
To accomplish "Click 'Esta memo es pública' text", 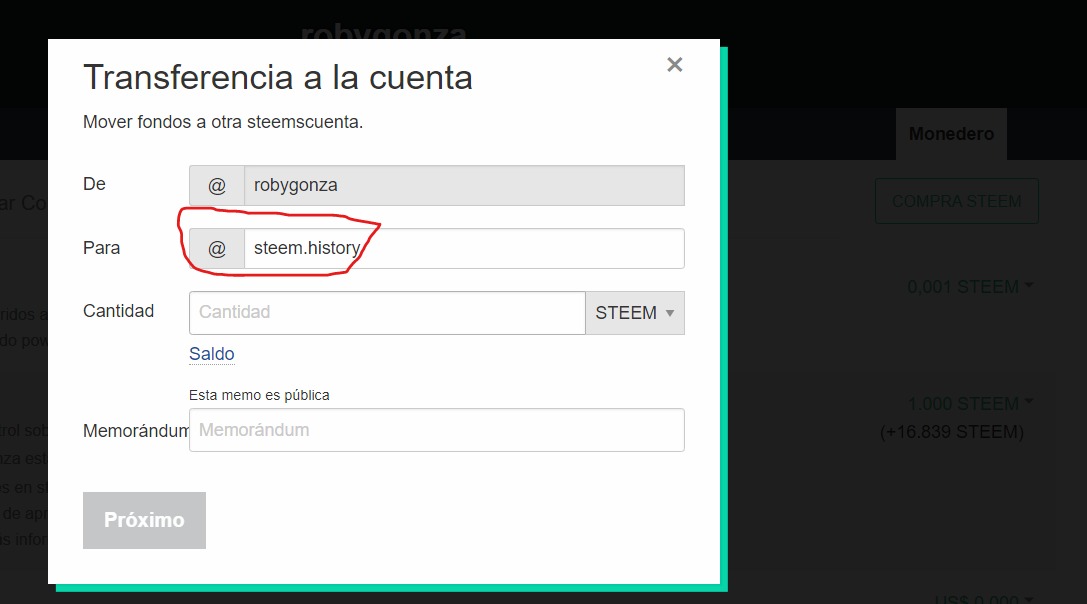I will [259, 395].
